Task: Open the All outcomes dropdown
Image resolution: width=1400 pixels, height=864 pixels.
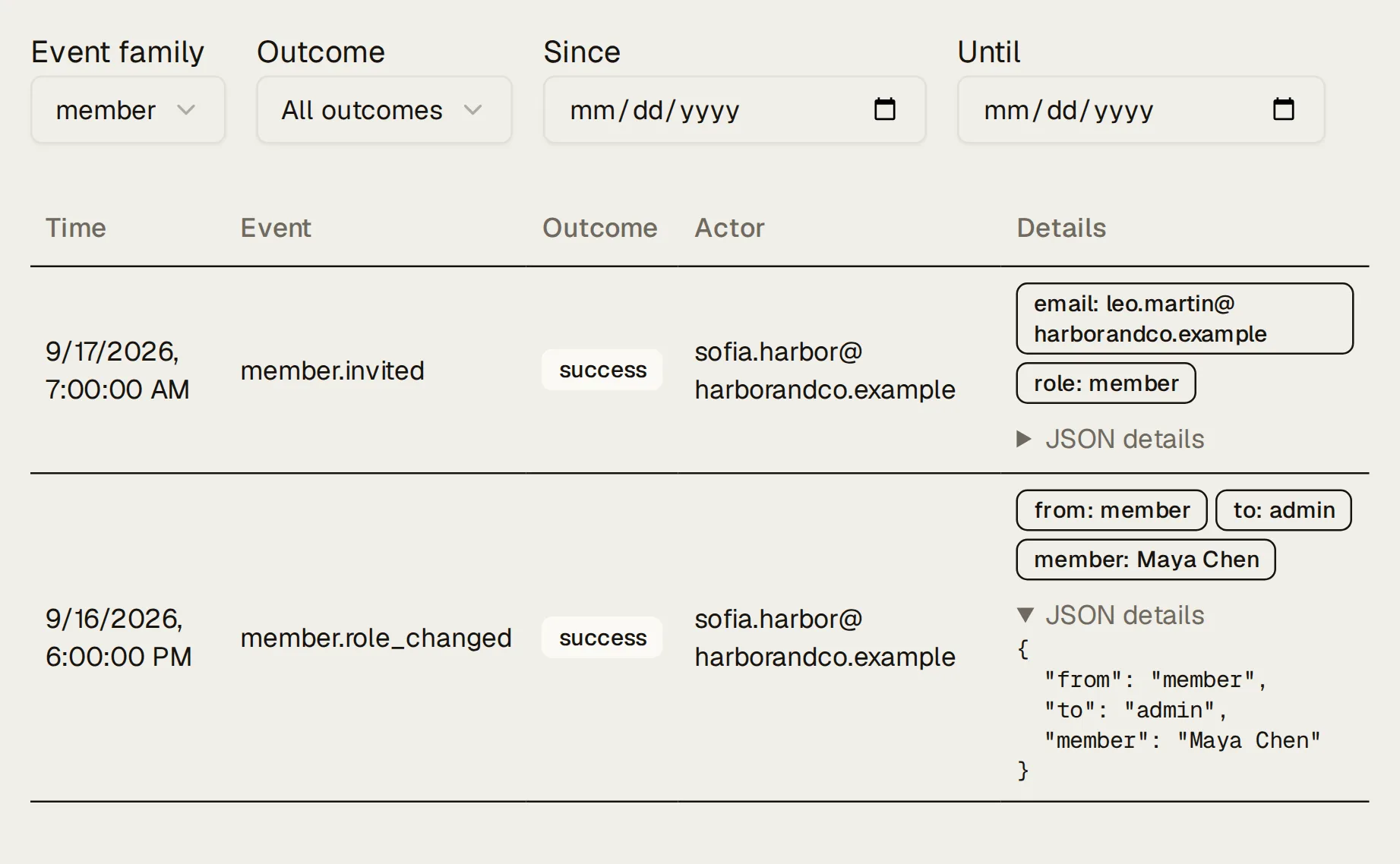Action: coord(384,110)
